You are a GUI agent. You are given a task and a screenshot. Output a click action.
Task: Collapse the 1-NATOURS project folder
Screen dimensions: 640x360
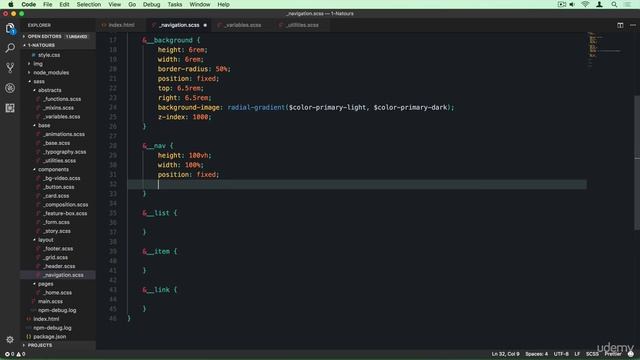(41, 45)
